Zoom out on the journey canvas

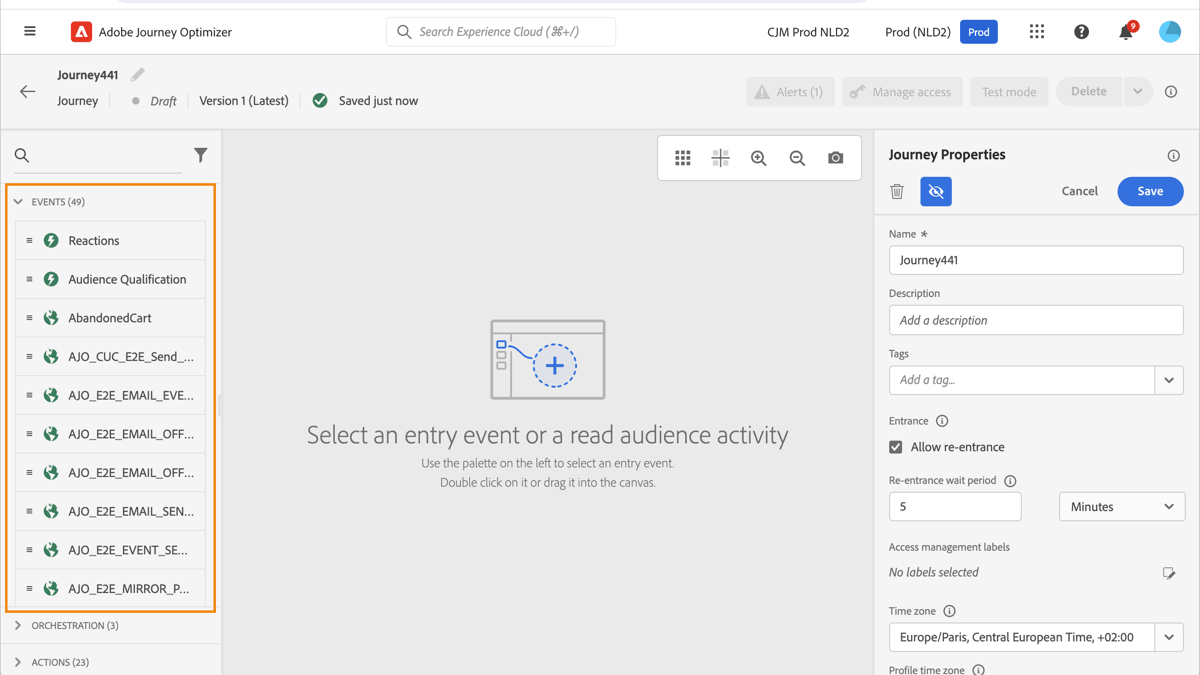coord(796,157)
